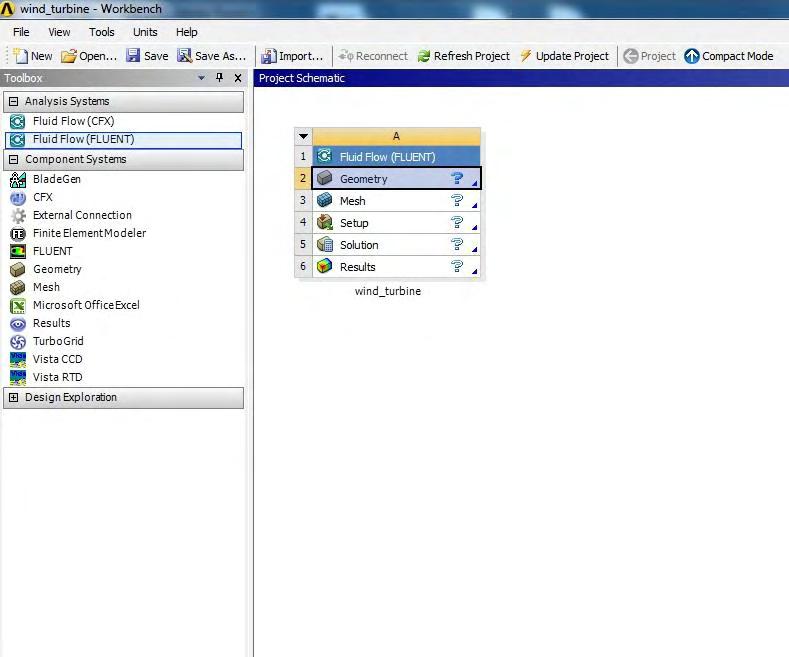Click the Setup cell's blue corner arrow
Screen dimensions: 789x657
click(475, 227)
